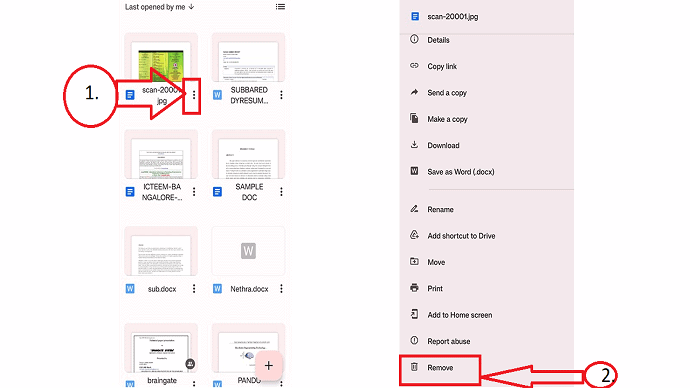Screen dimensions: 690x388
Task: Click the share arrow icon next to Send a copy
Action: [x=414, y=92]
